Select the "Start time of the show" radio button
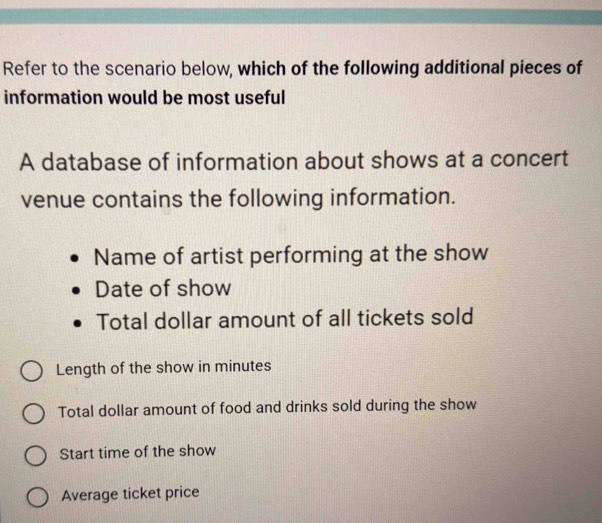This screenshot has height=523, width=602. 34,456
